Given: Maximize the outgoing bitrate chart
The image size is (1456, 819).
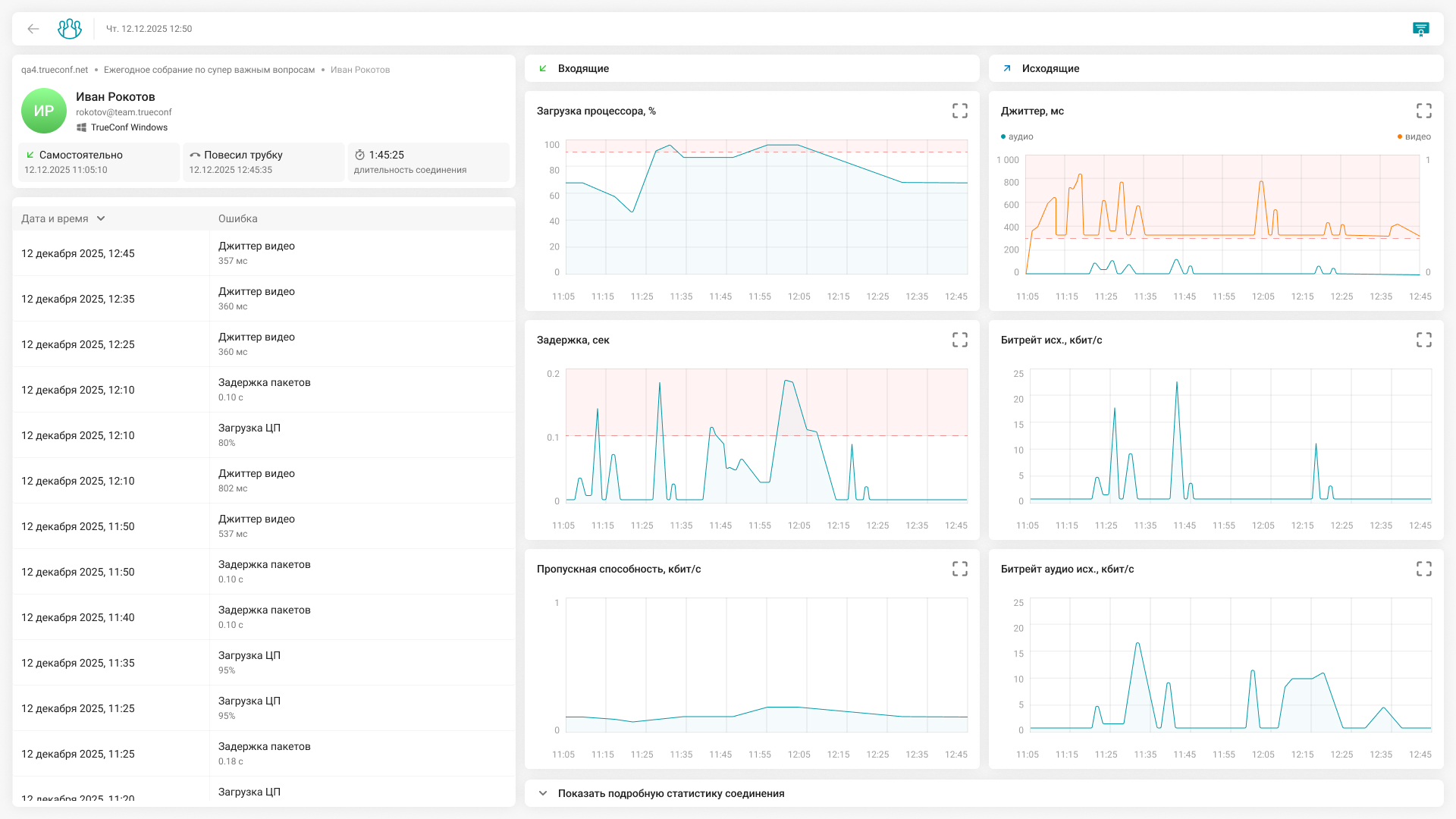Looking at the screenshot, I should 1423,340.
